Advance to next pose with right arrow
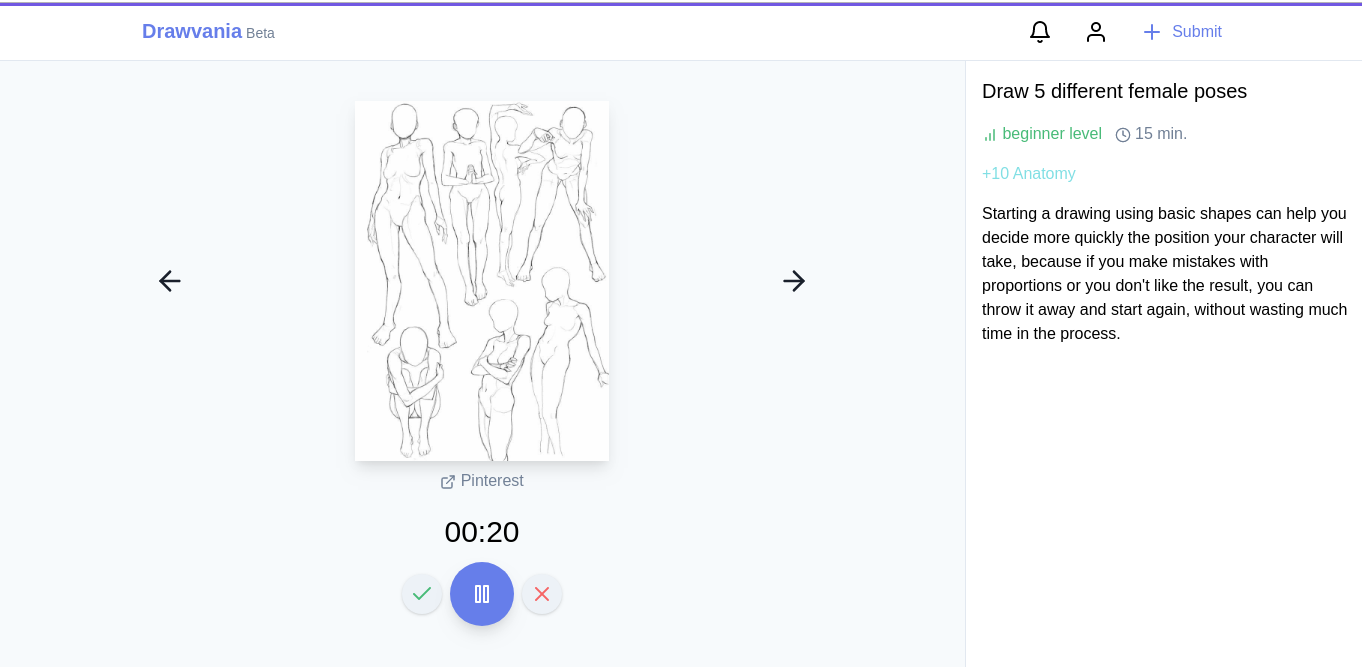Screen dimensions: 1362x667 (794, 281)
